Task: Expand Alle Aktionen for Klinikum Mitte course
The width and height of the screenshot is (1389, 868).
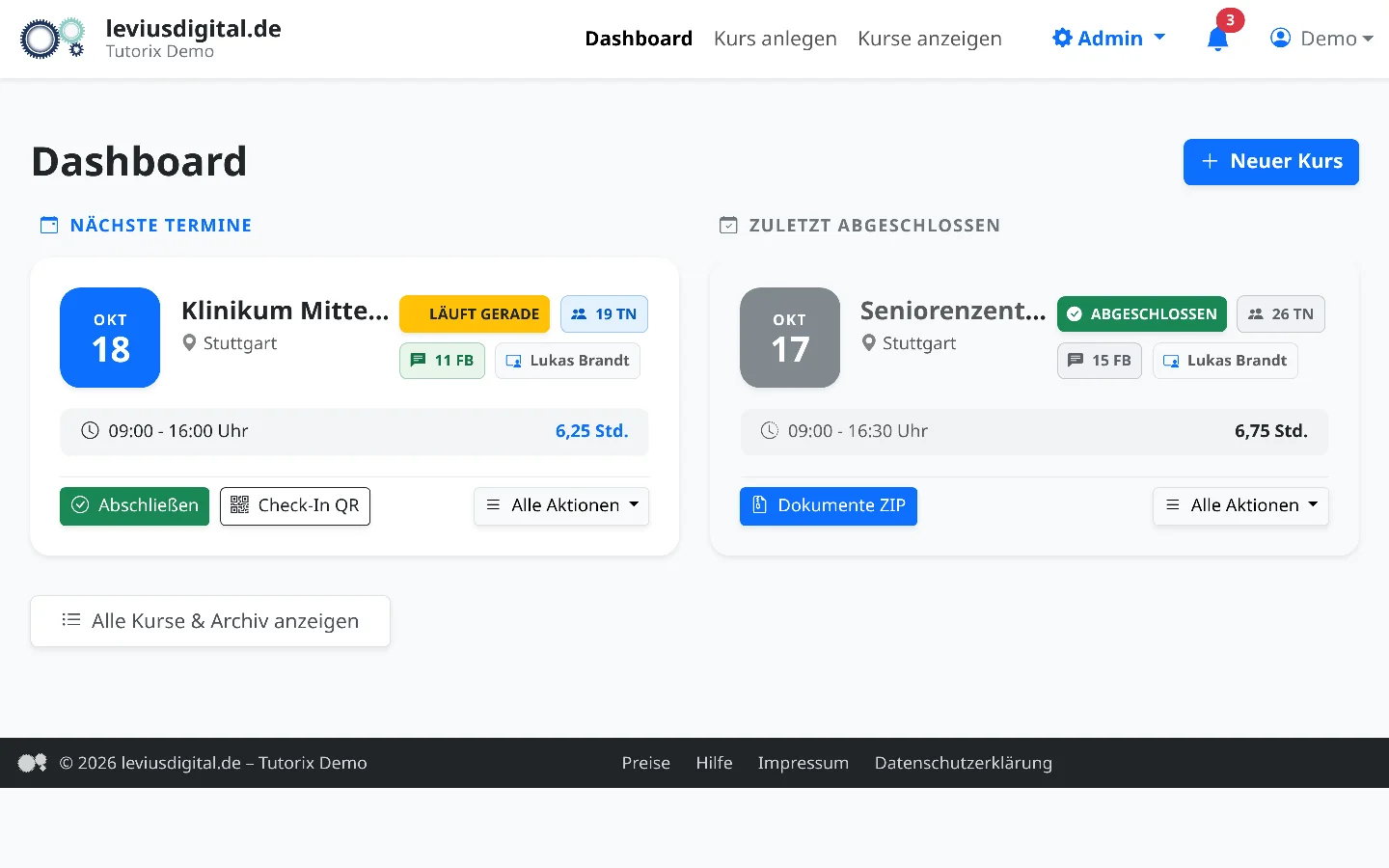Action: click(x=561, y=506)
